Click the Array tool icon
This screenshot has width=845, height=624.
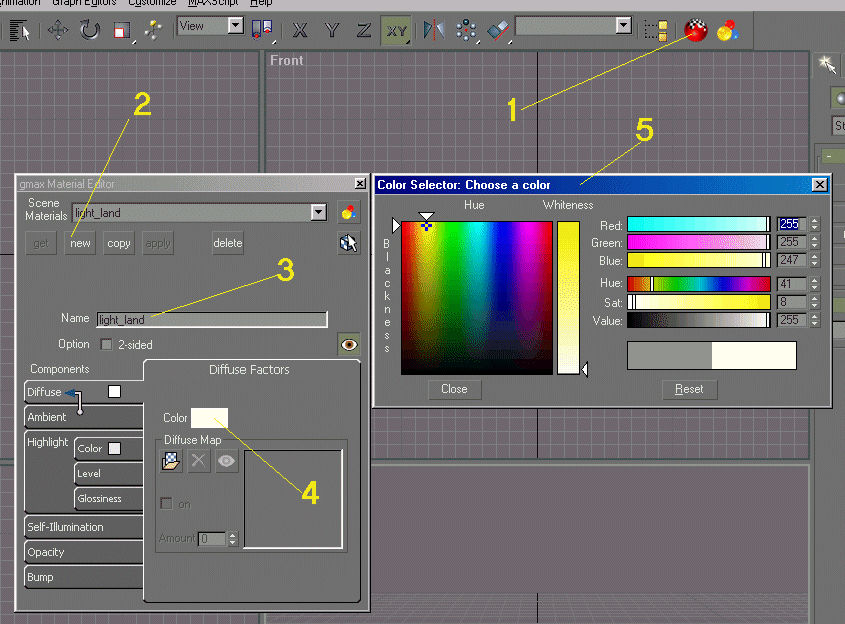[x=466, y=30]
